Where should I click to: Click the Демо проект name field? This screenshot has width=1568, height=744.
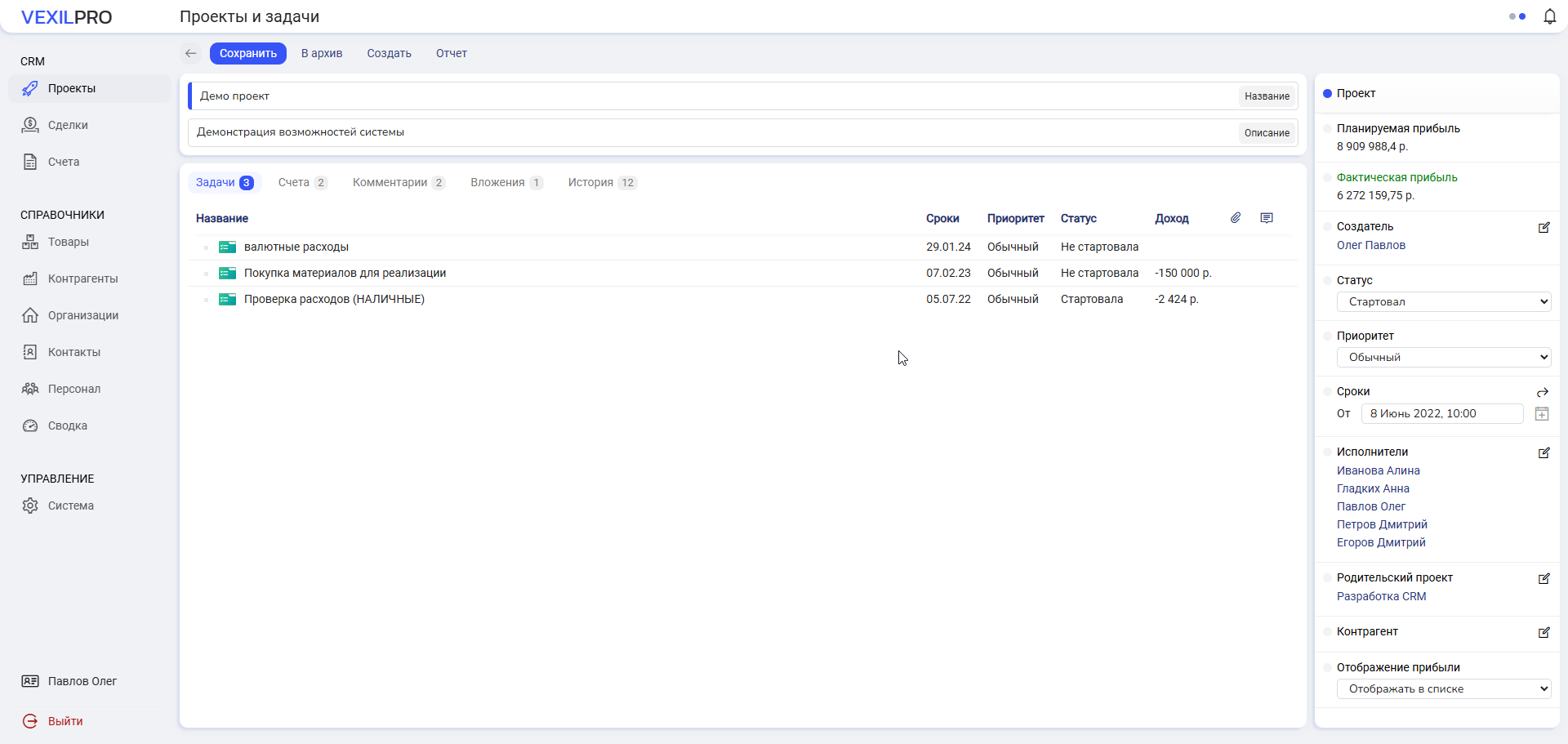[710, 96]
